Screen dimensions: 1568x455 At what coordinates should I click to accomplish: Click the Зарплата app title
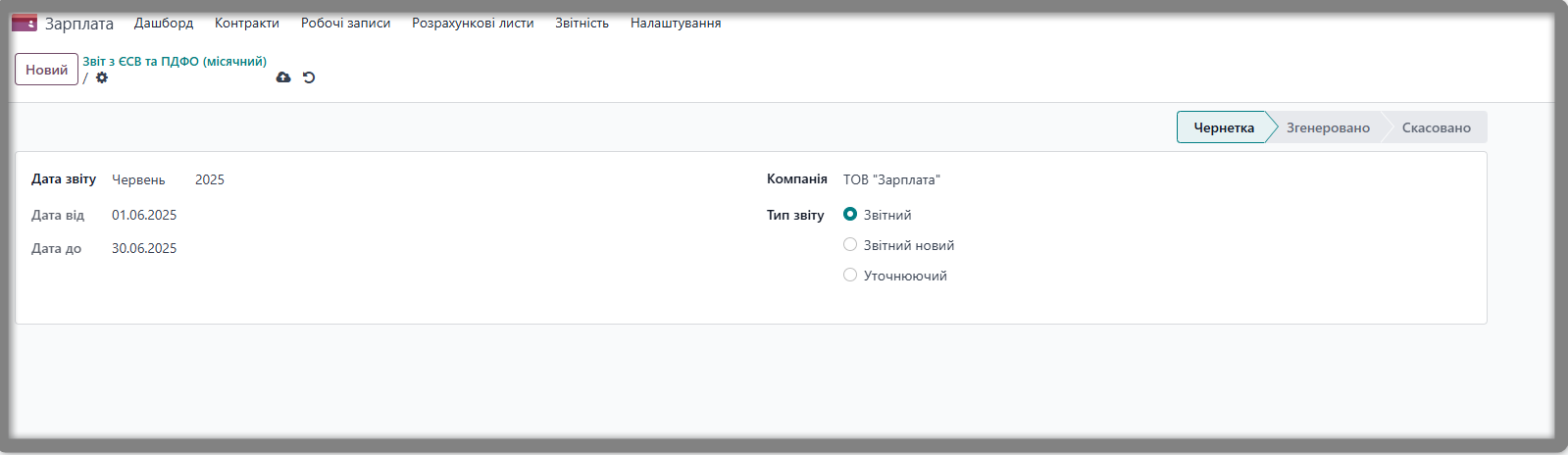tap(79, 24)
